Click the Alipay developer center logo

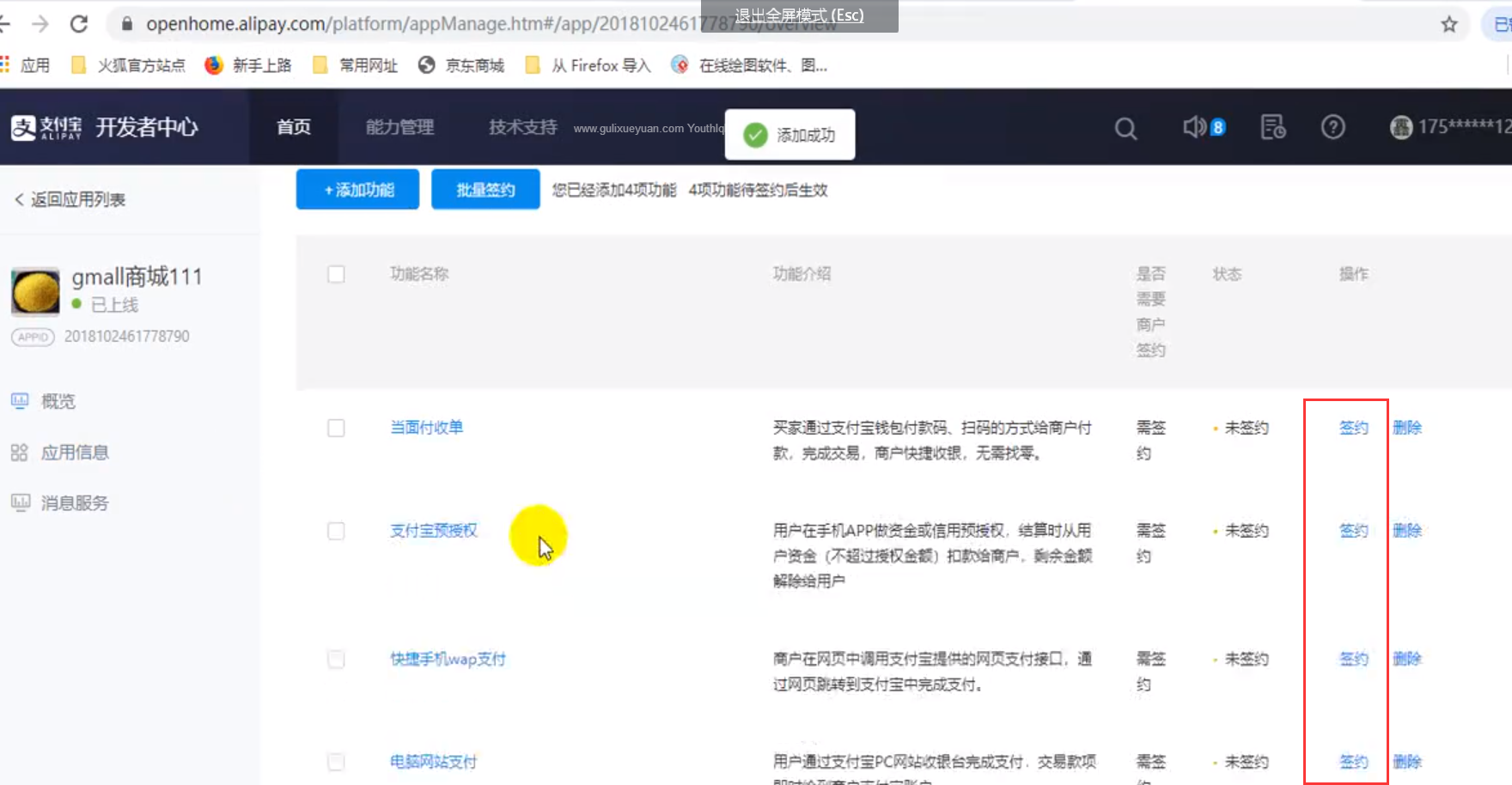[105, 127]
